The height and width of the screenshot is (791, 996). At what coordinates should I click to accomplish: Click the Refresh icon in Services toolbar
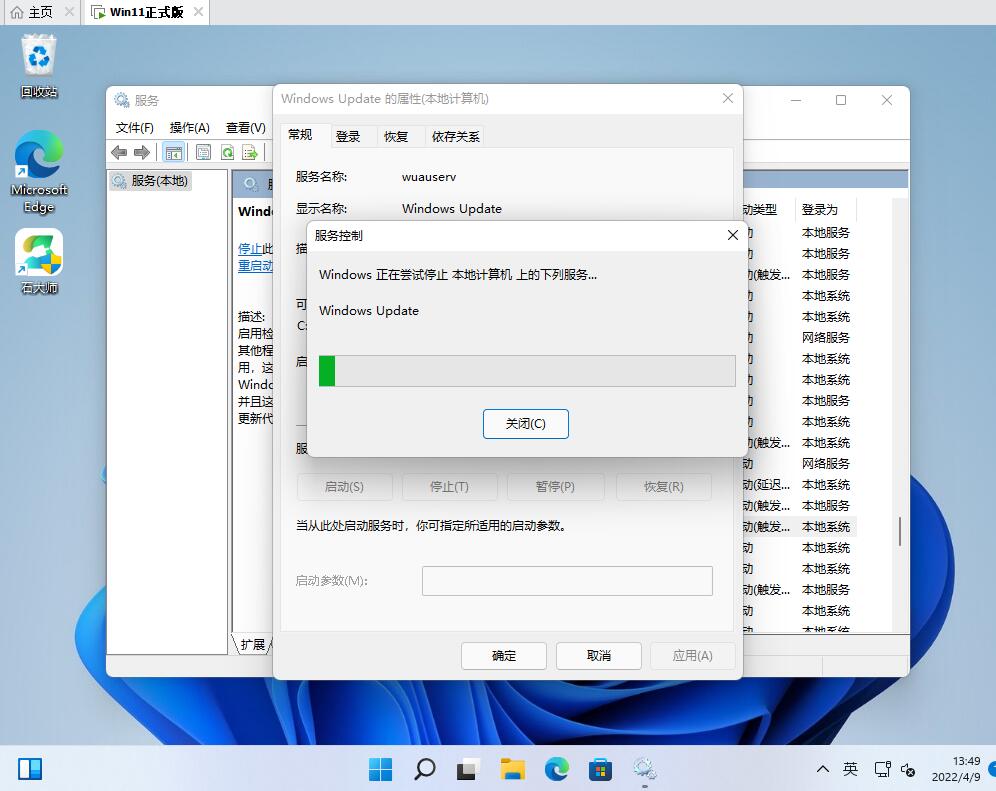pos(228,151)
